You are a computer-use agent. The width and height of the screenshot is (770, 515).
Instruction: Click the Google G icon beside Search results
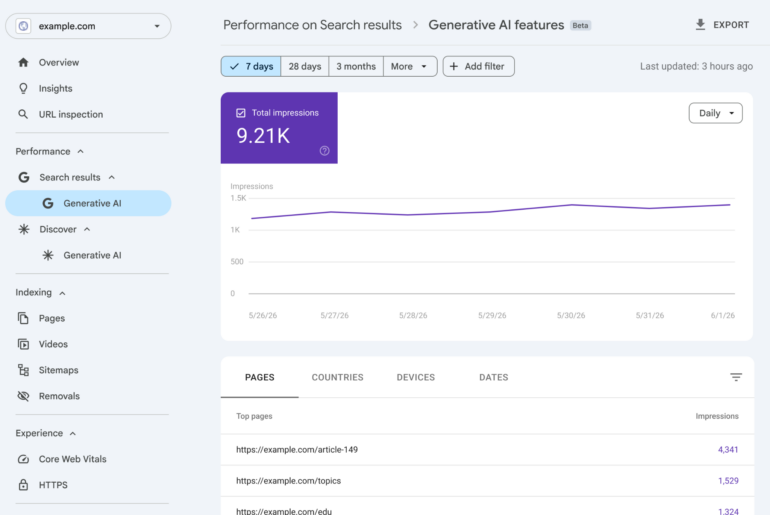coord(24,177)
